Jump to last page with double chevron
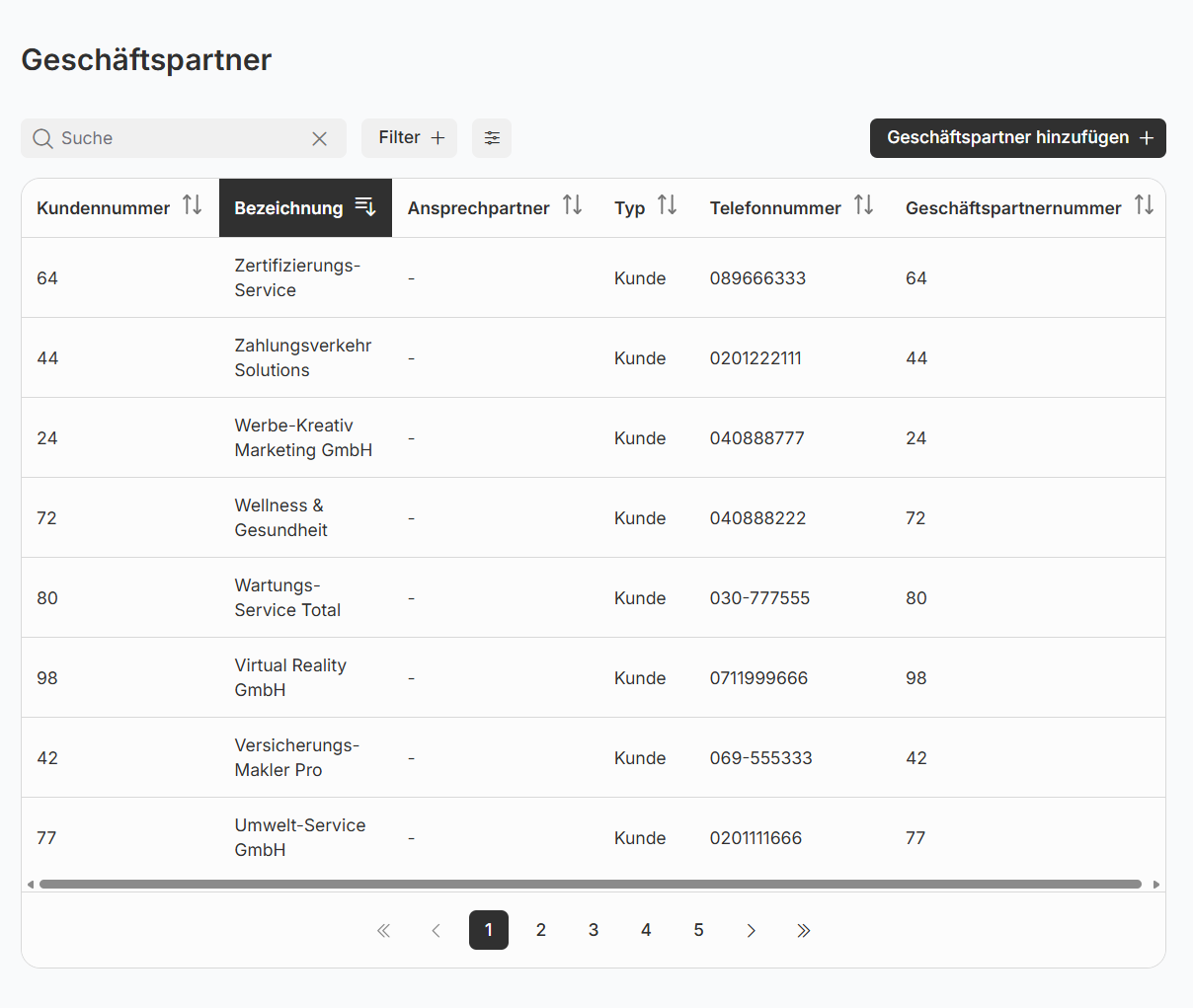The image size is (1193, 1008). [804, 930]
